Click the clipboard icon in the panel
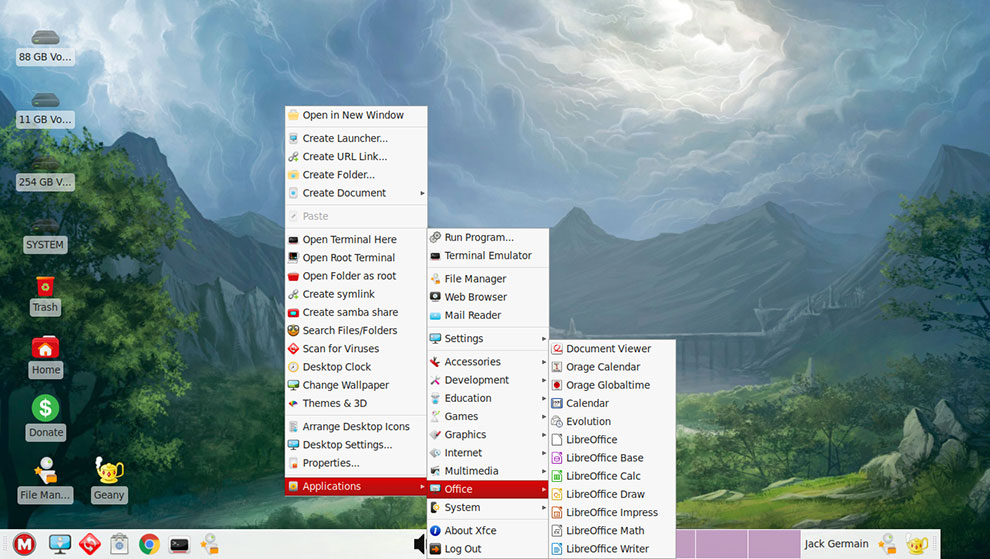The width and height of the screenshot is (990, 559). pyautogui.click(x=119, y=544)
